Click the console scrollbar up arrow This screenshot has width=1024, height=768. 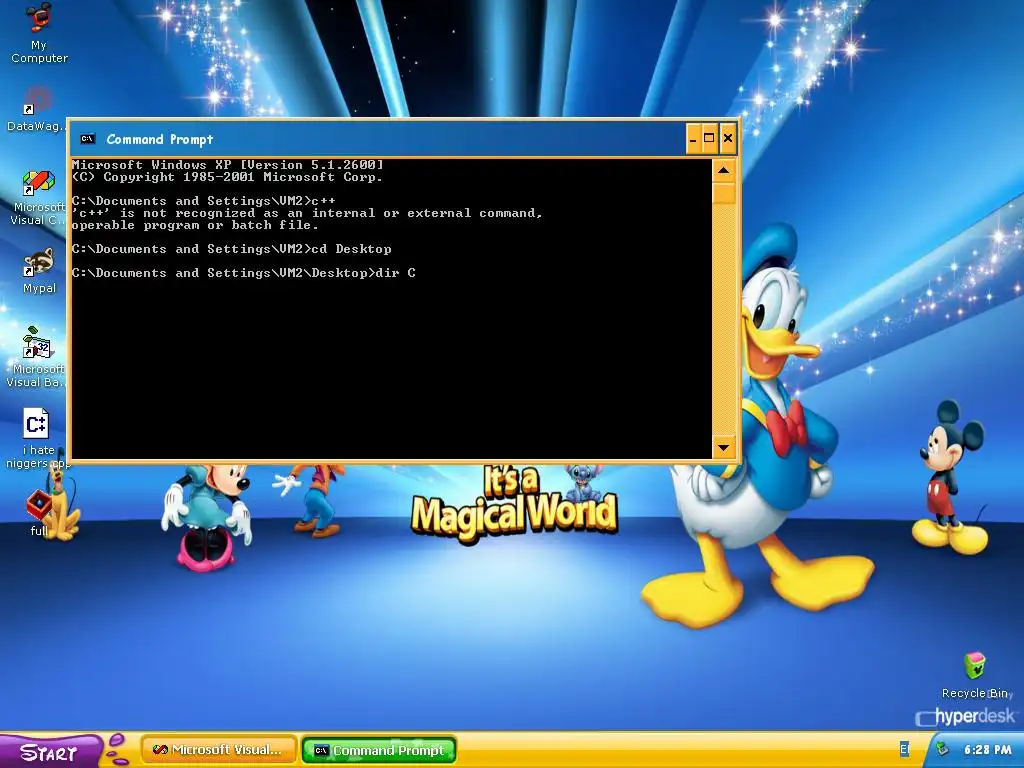[724, 170]
